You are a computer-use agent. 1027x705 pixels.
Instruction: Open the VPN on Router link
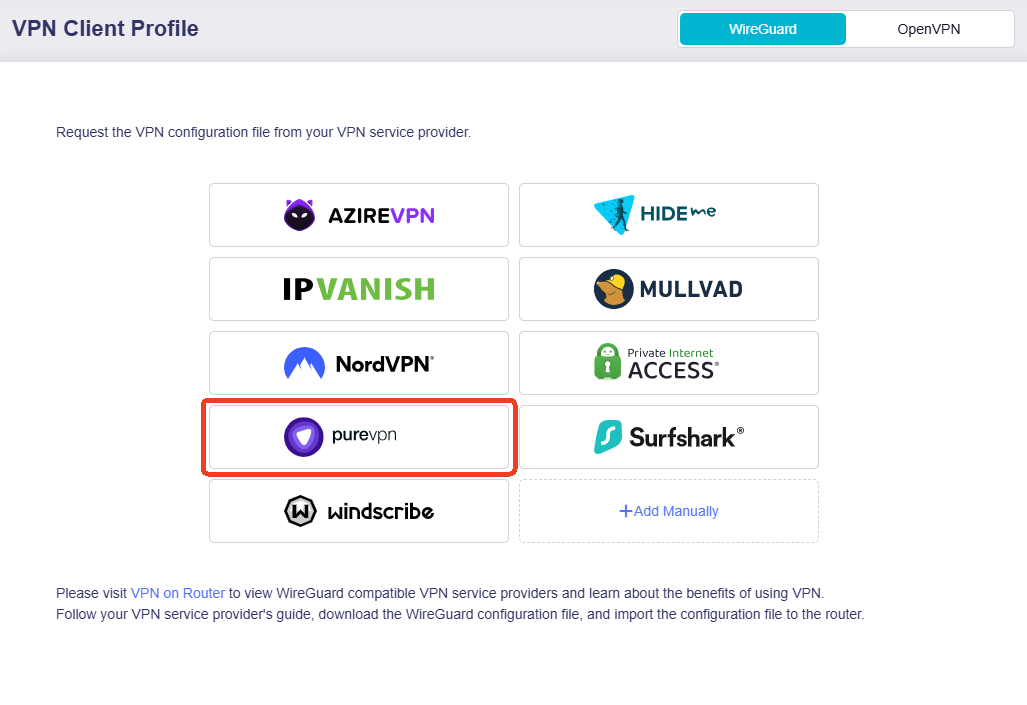(178, 592)
